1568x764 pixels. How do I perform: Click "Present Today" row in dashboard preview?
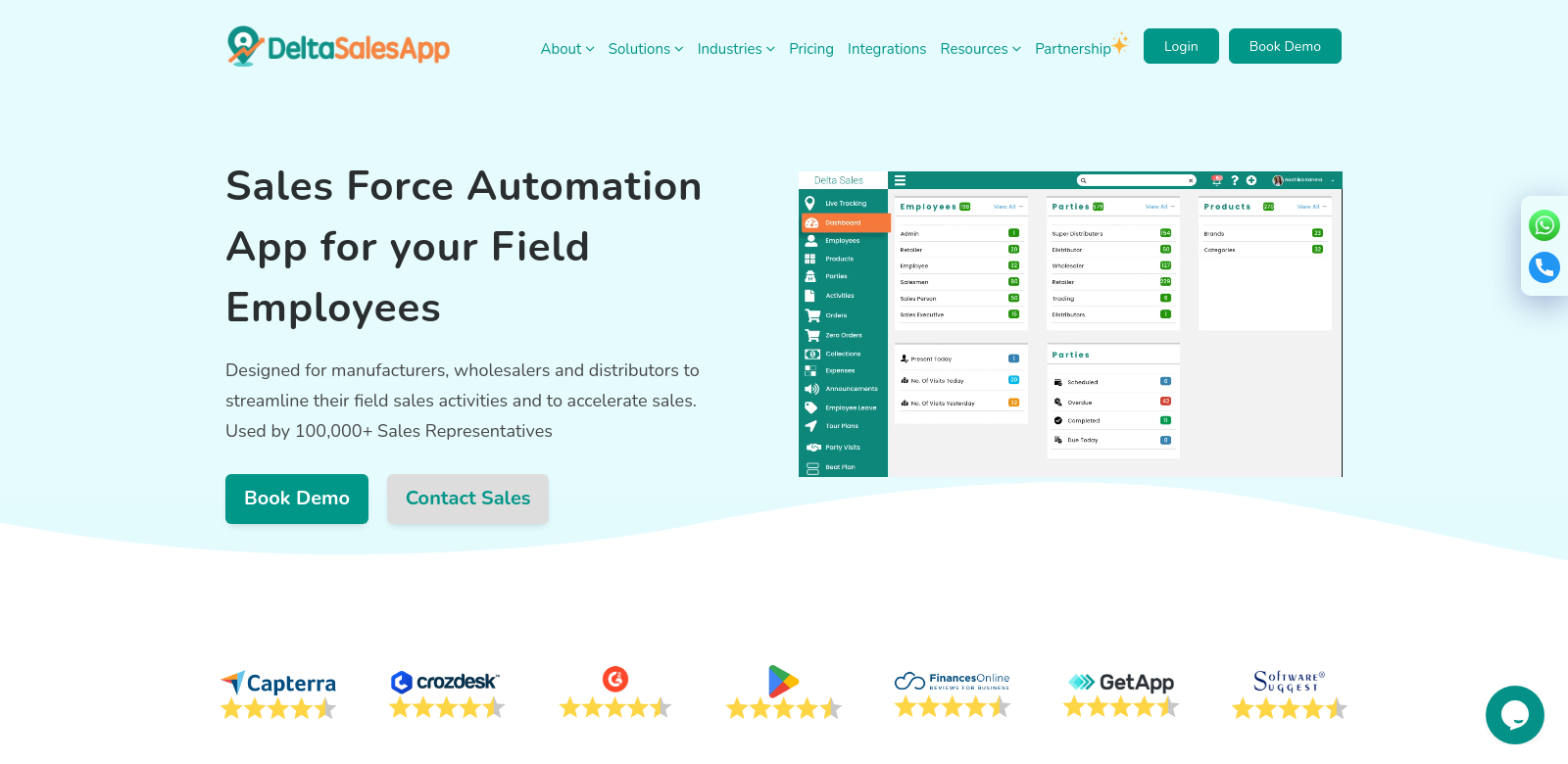[960, 358]
